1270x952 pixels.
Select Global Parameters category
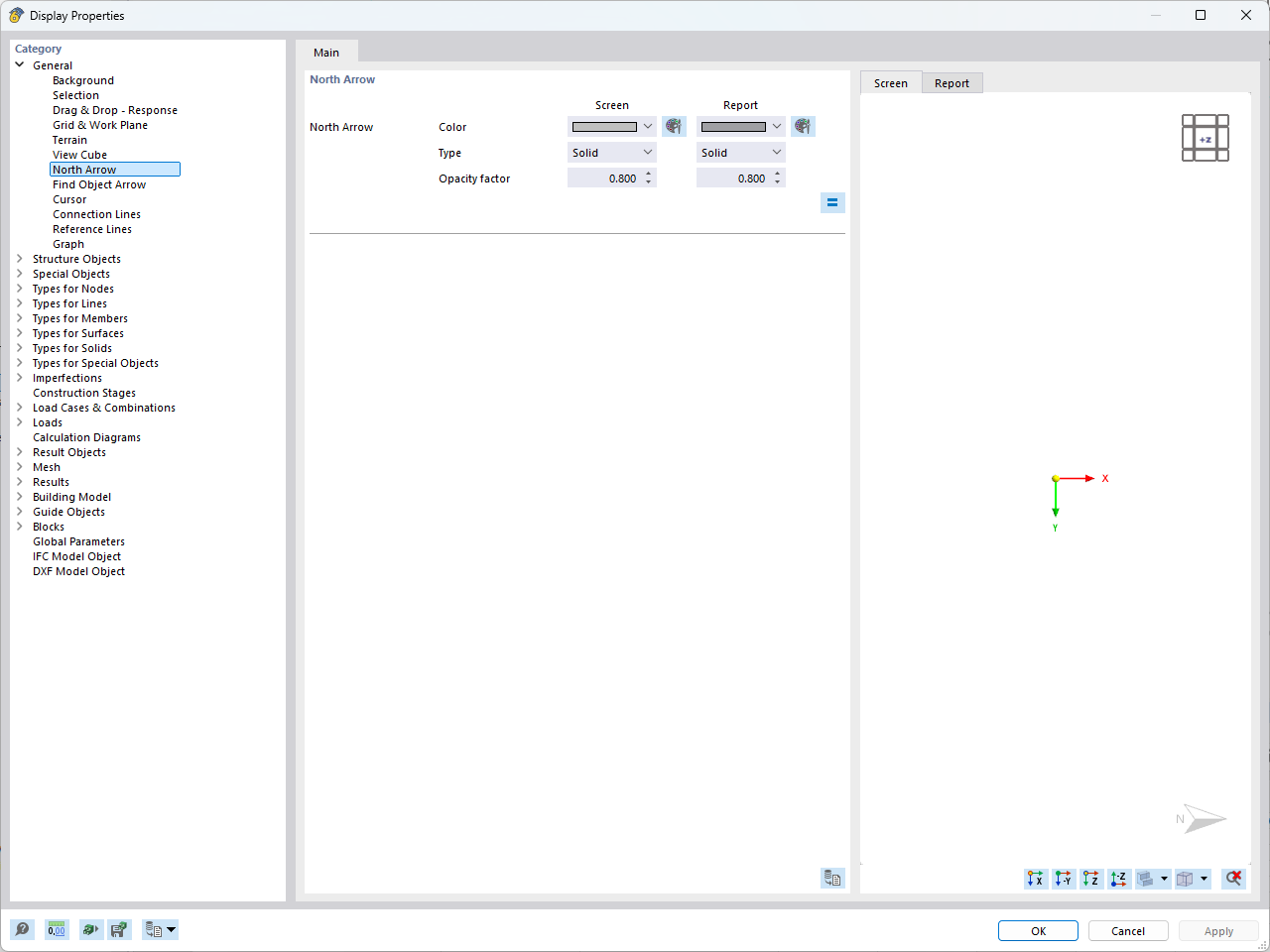(x=78, y=541)
